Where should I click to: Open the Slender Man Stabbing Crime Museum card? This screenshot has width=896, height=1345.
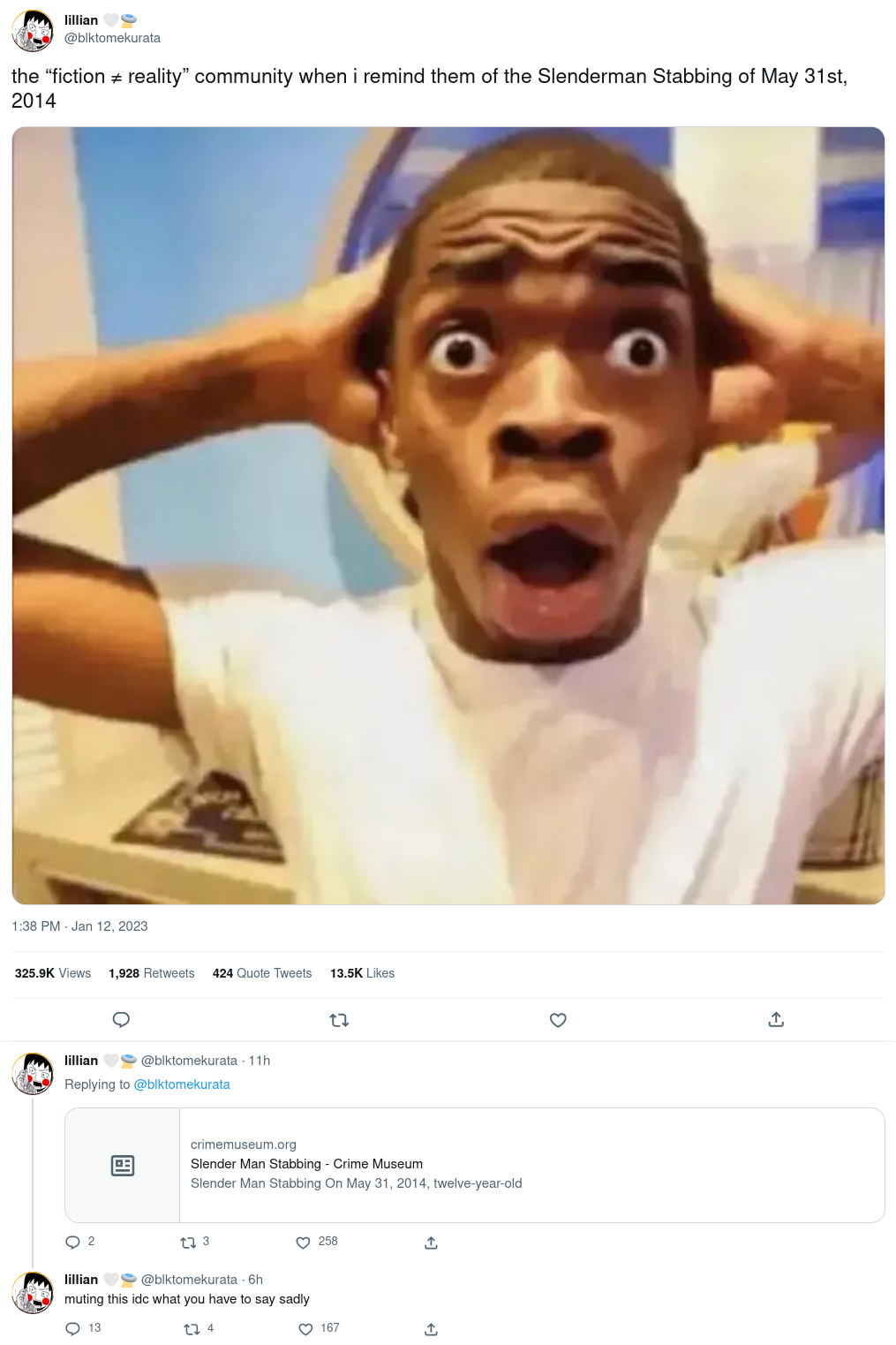point(475,1165)
